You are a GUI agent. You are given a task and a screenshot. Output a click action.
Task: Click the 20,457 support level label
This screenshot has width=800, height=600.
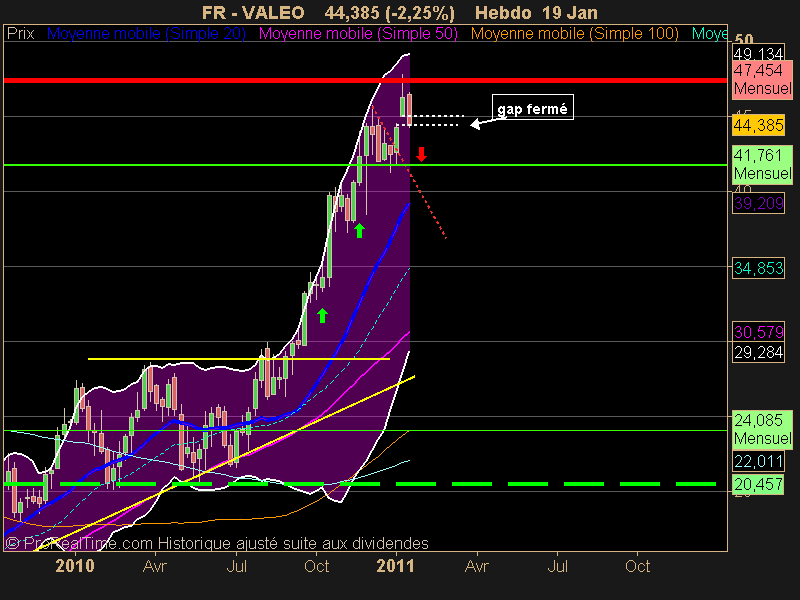click(x=758, y=484)
